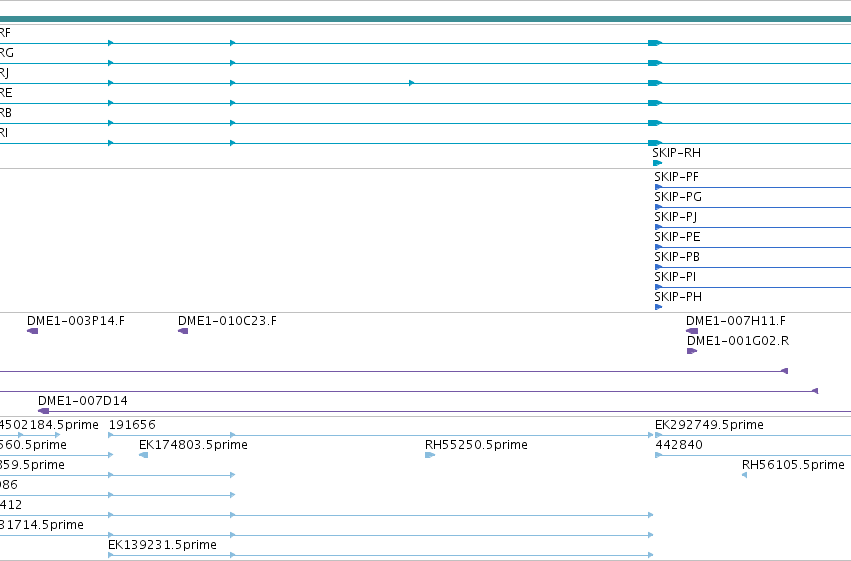Image resolution: width=851 pixels, height=561 pixels.
Task: Click the RB transcript label
Action: [x=5, y=113]
